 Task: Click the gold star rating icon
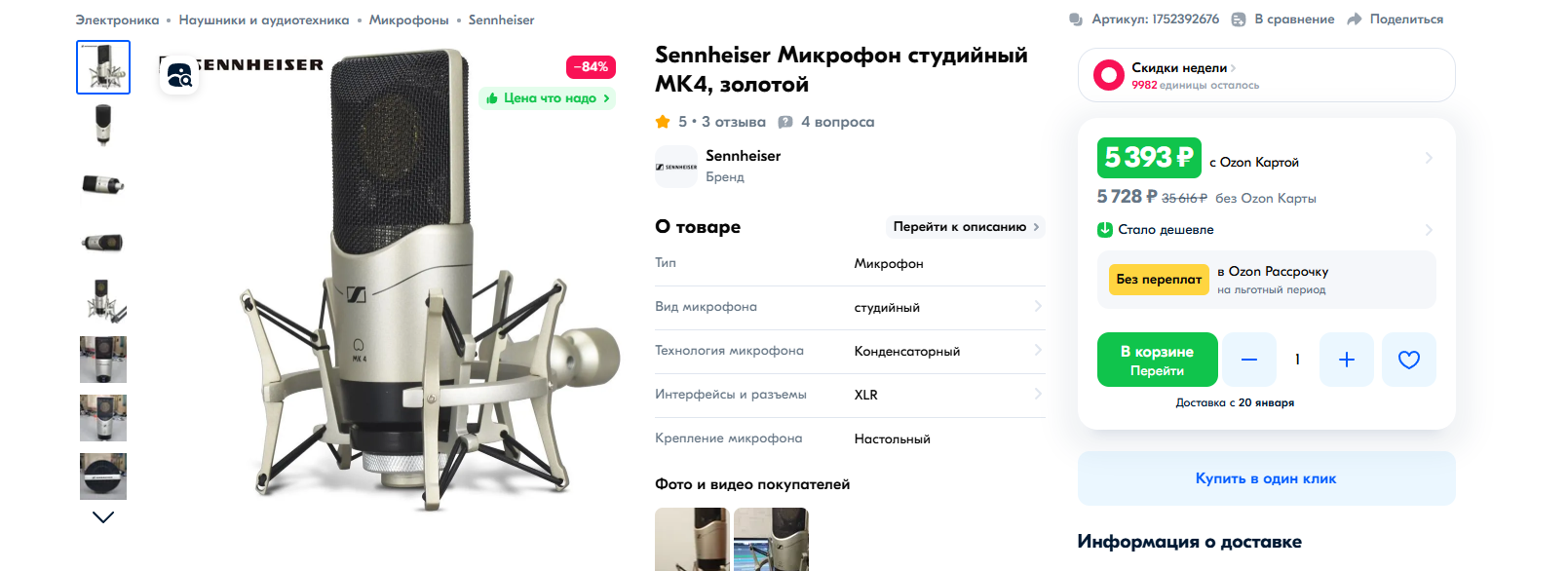663,122
